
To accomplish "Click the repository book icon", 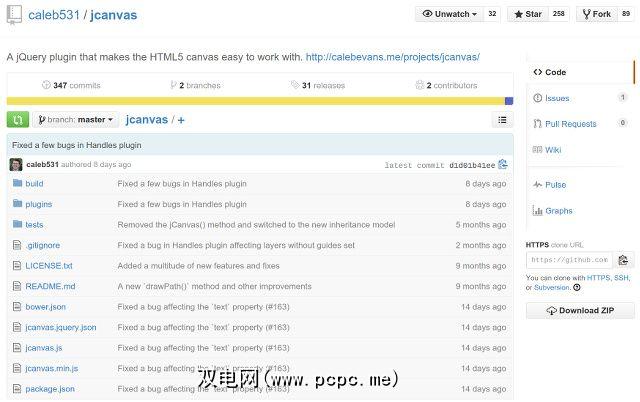I will (x=14, y=15).
